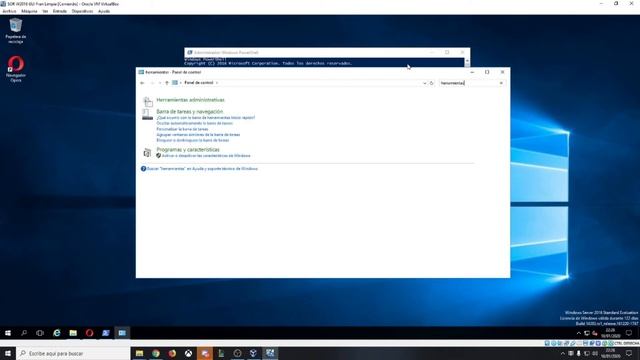The width and height of the screenshot is (640, 360).
Task: Click Buscar herramientas en Ayuda y soporte link
Action: (202, 169)
